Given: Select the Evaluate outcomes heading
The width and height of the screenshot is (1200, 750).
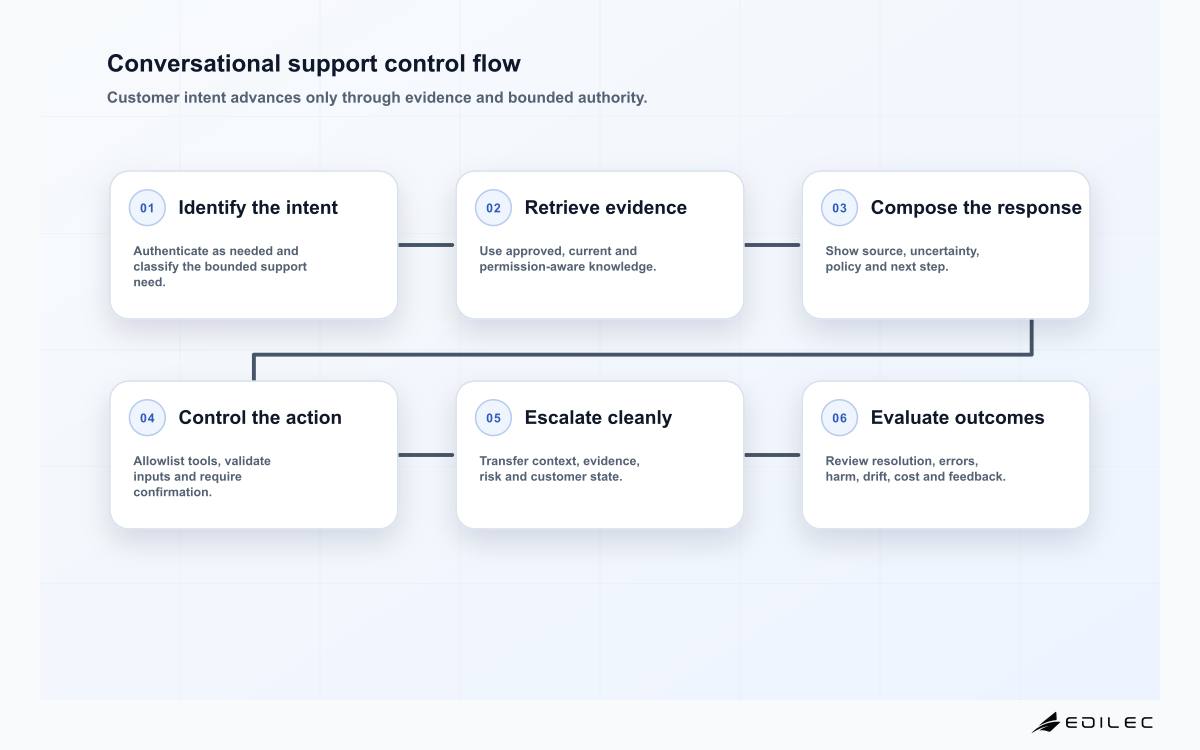Looking at the screenshot, I should 957,418.
